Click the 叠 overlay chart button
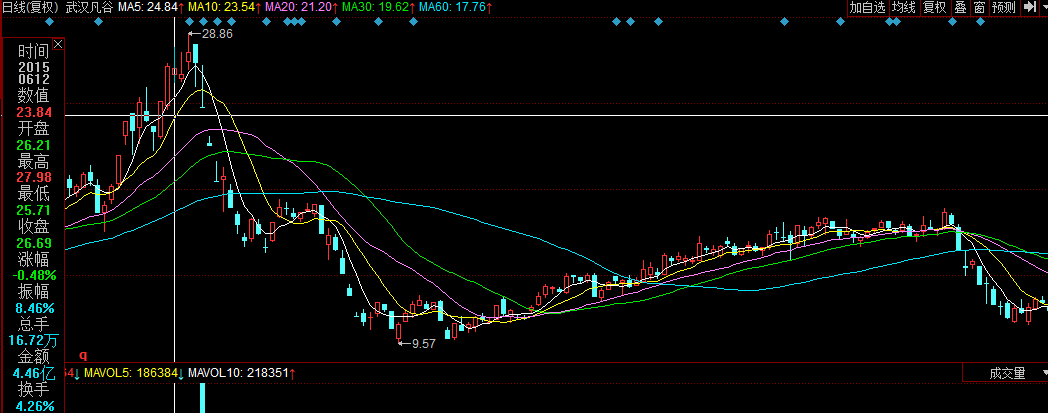Screen dimensions: 1048x413 [x=960, y=8]
